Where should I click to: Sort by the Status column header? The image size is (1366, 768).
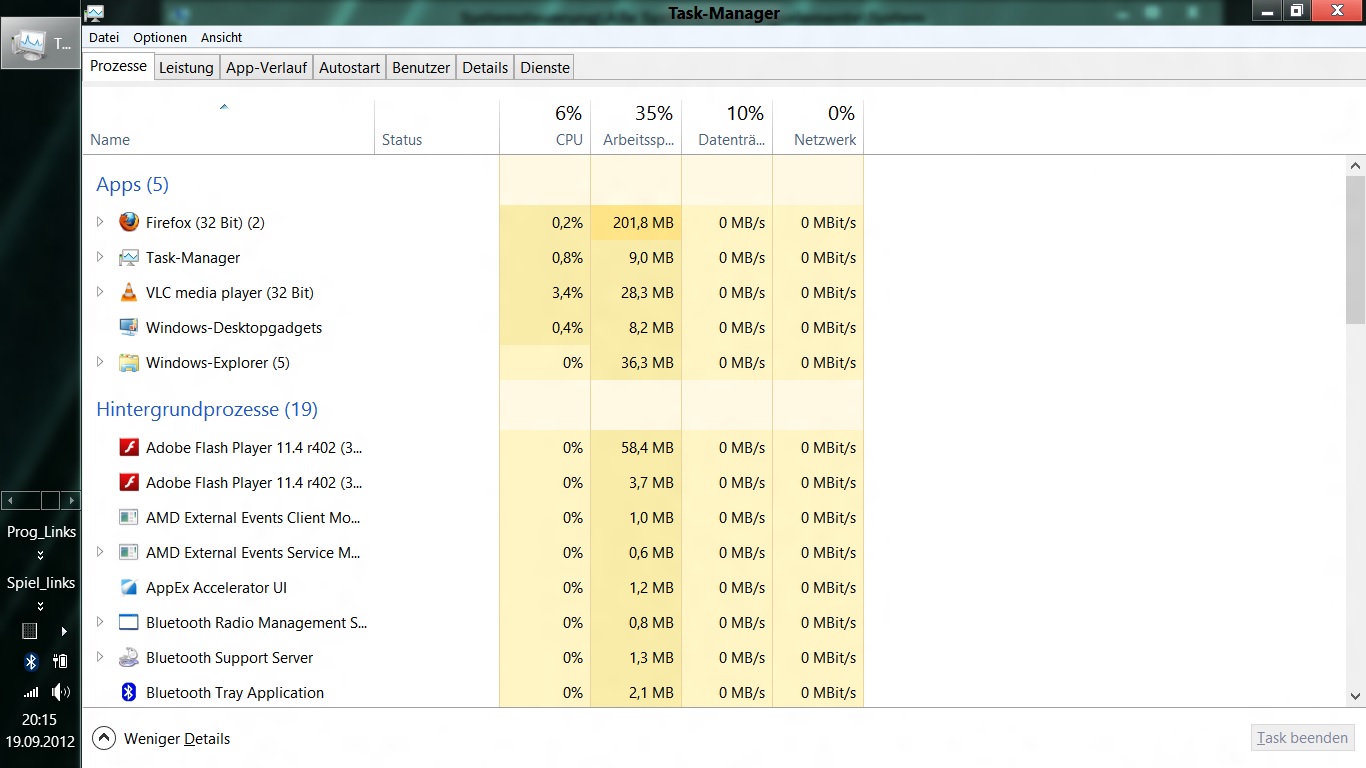coord(437,127)
